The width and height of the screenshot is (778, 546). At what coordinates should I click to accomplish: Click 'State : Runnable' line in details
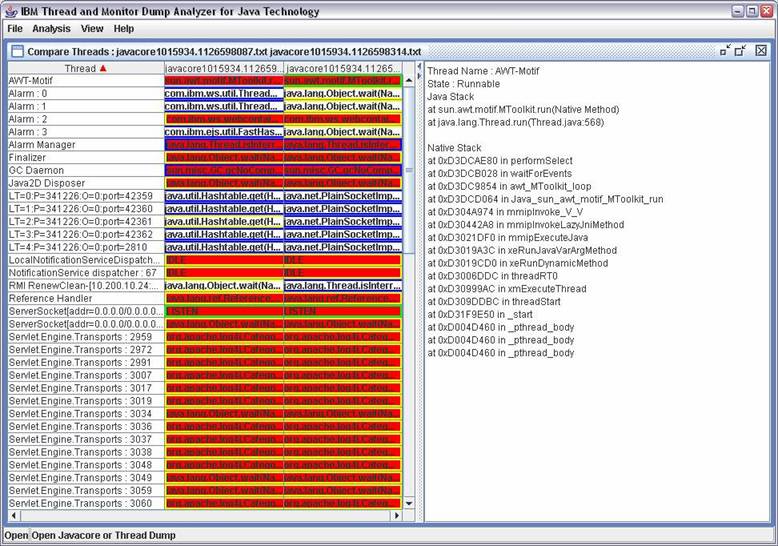(463, 84)
